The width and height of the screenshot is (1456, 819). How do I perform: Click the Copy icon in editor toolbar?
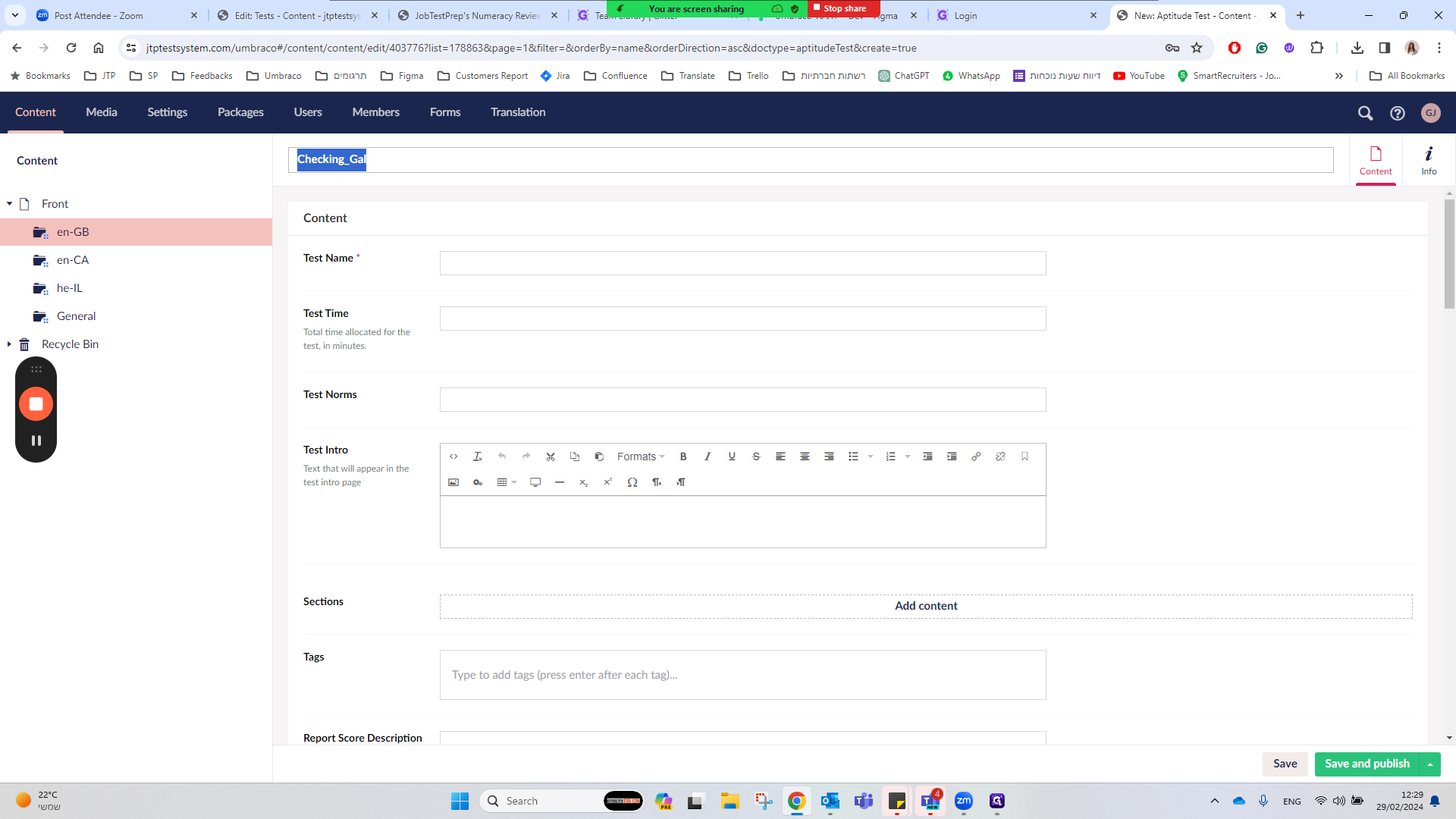point(575,457)
